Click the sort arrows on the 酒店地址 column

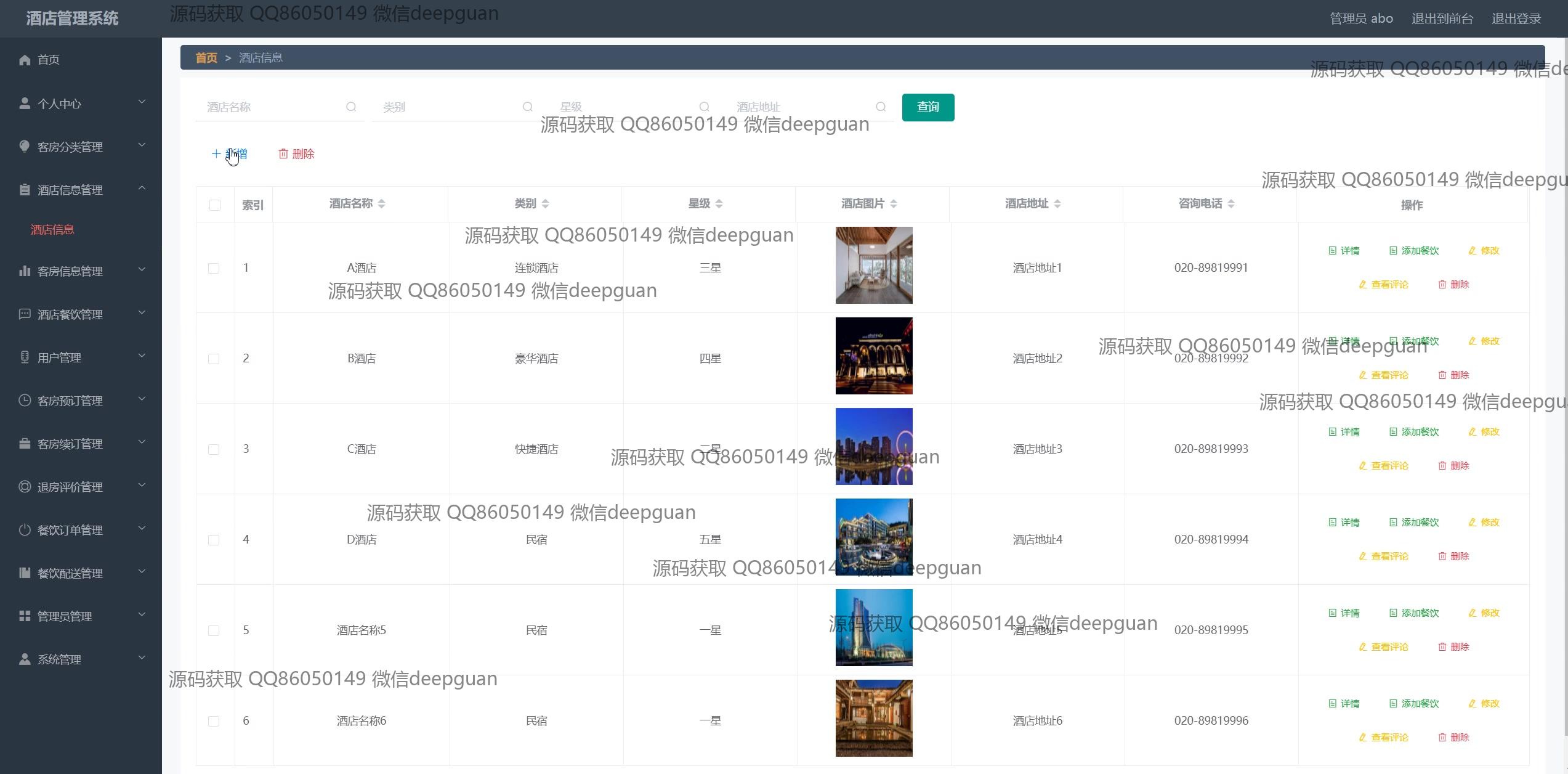(x=1057, y=204)
